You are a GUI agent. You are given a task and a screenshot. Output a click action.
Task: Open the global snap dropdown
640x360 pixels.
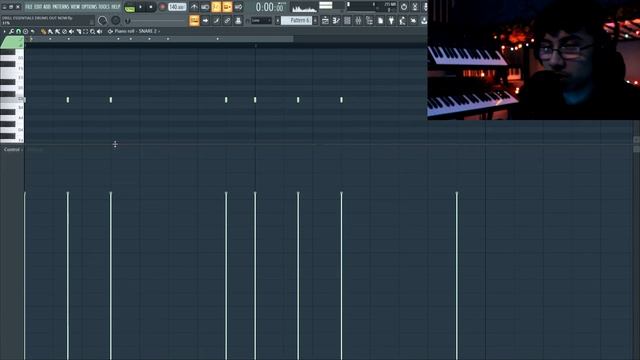click(x=261, y=20)
